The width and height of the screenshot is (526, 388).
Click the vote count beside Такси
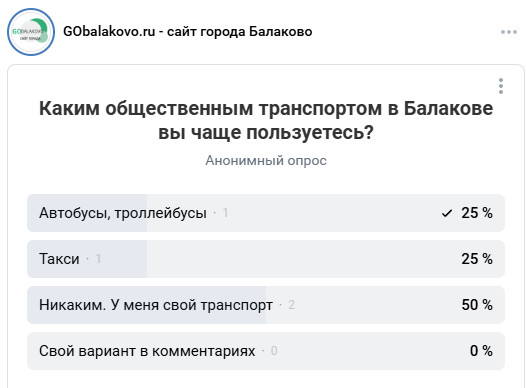pos(98,259)
